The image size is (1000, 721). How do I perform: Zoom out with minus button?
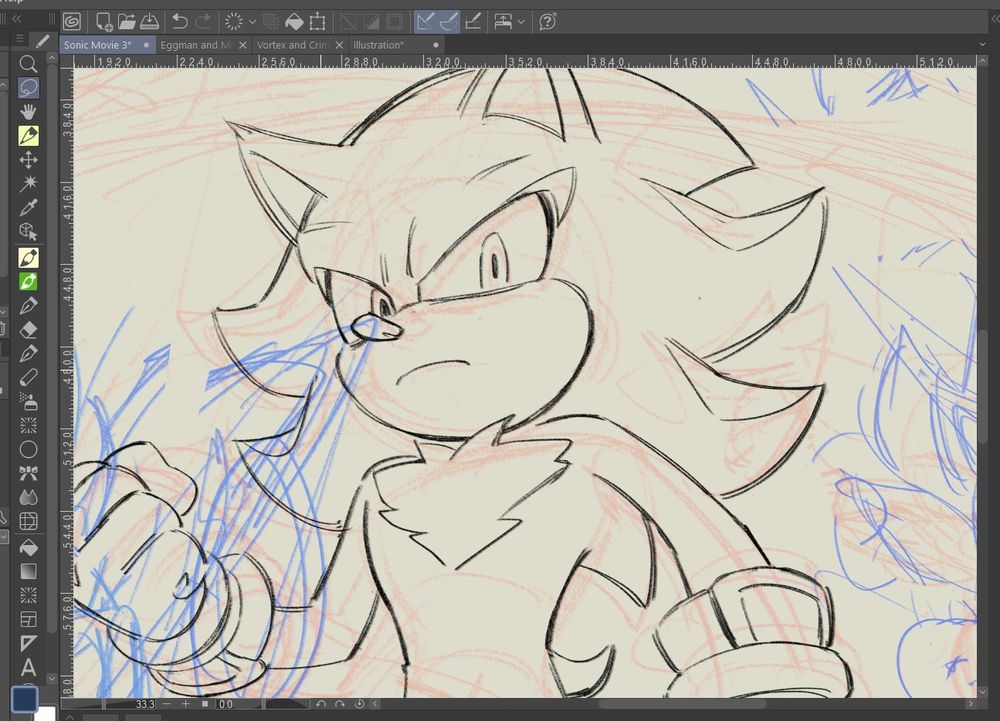click(166, 704)
